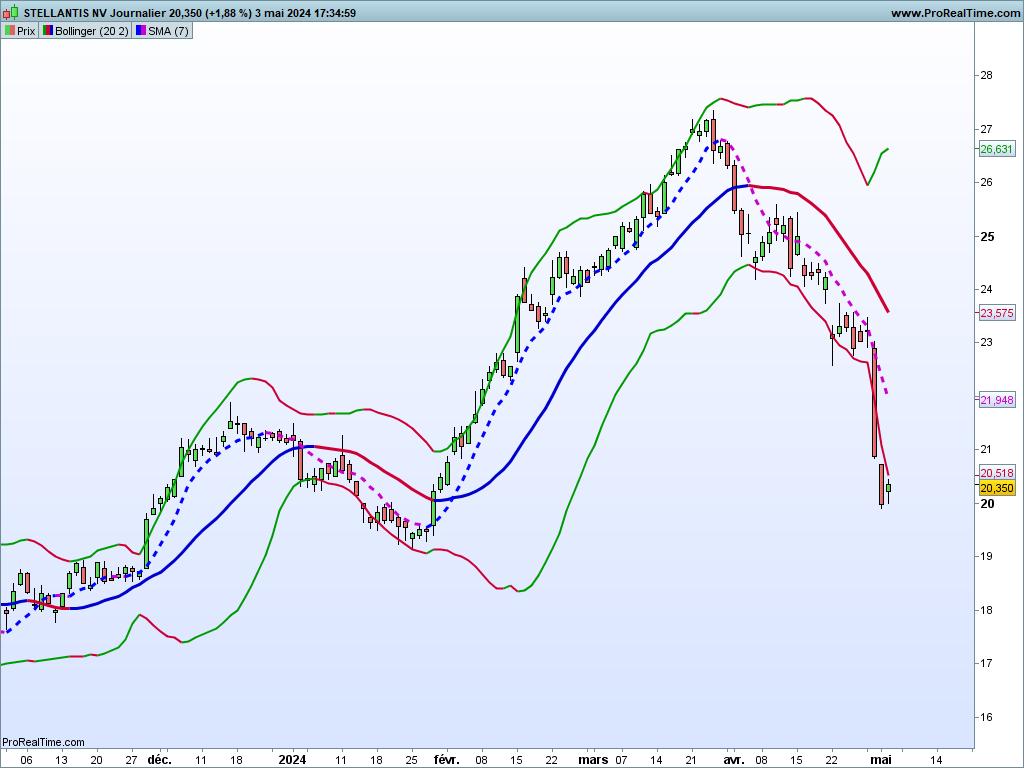Image resolution: width=1024 pixels, height=768 pixels.
Task: Click the yellow 20,350 current price label
Action: click(997, 488)
